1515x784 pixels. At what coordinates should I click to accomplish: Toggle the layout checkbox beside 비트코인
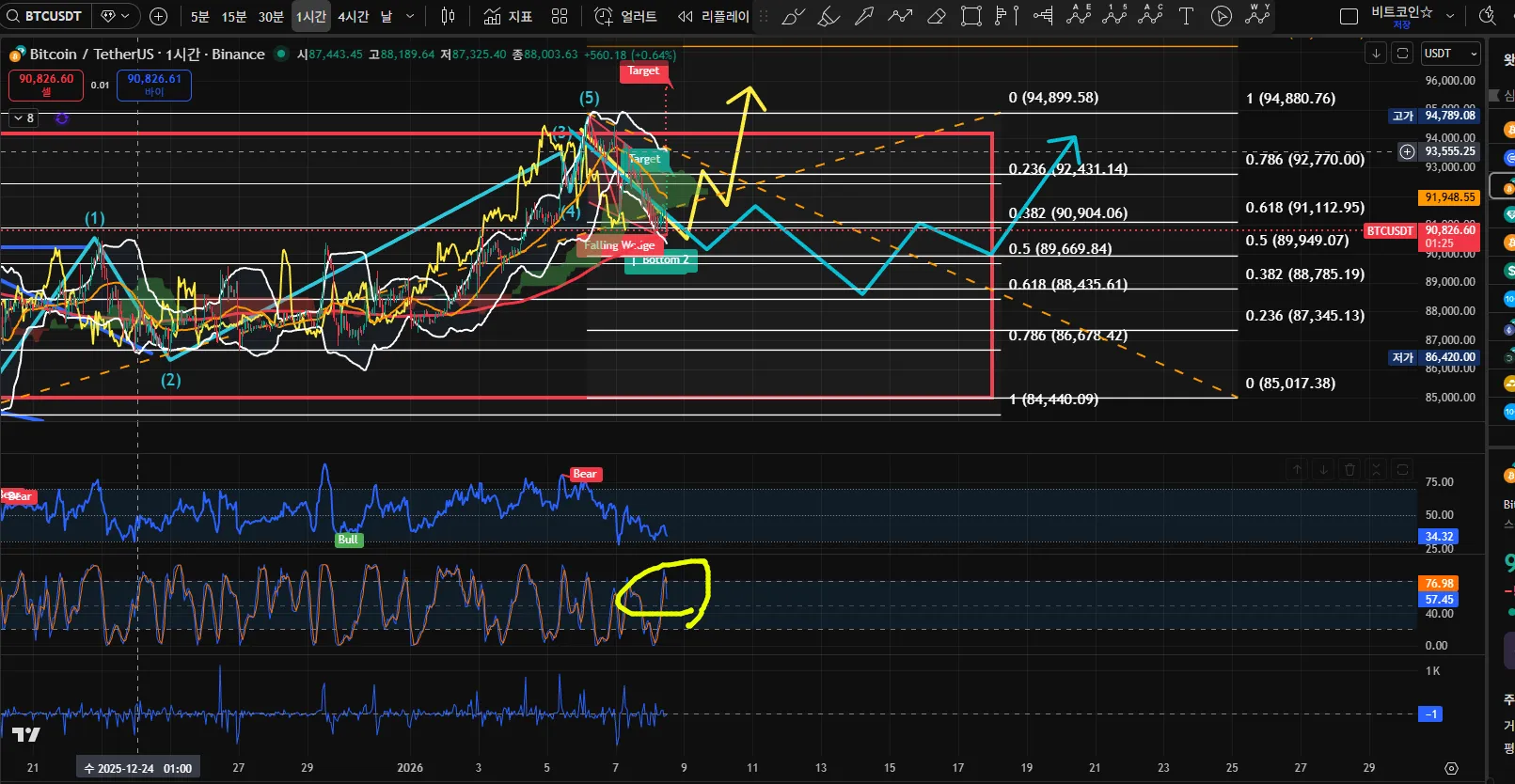tap(1349, 16)
